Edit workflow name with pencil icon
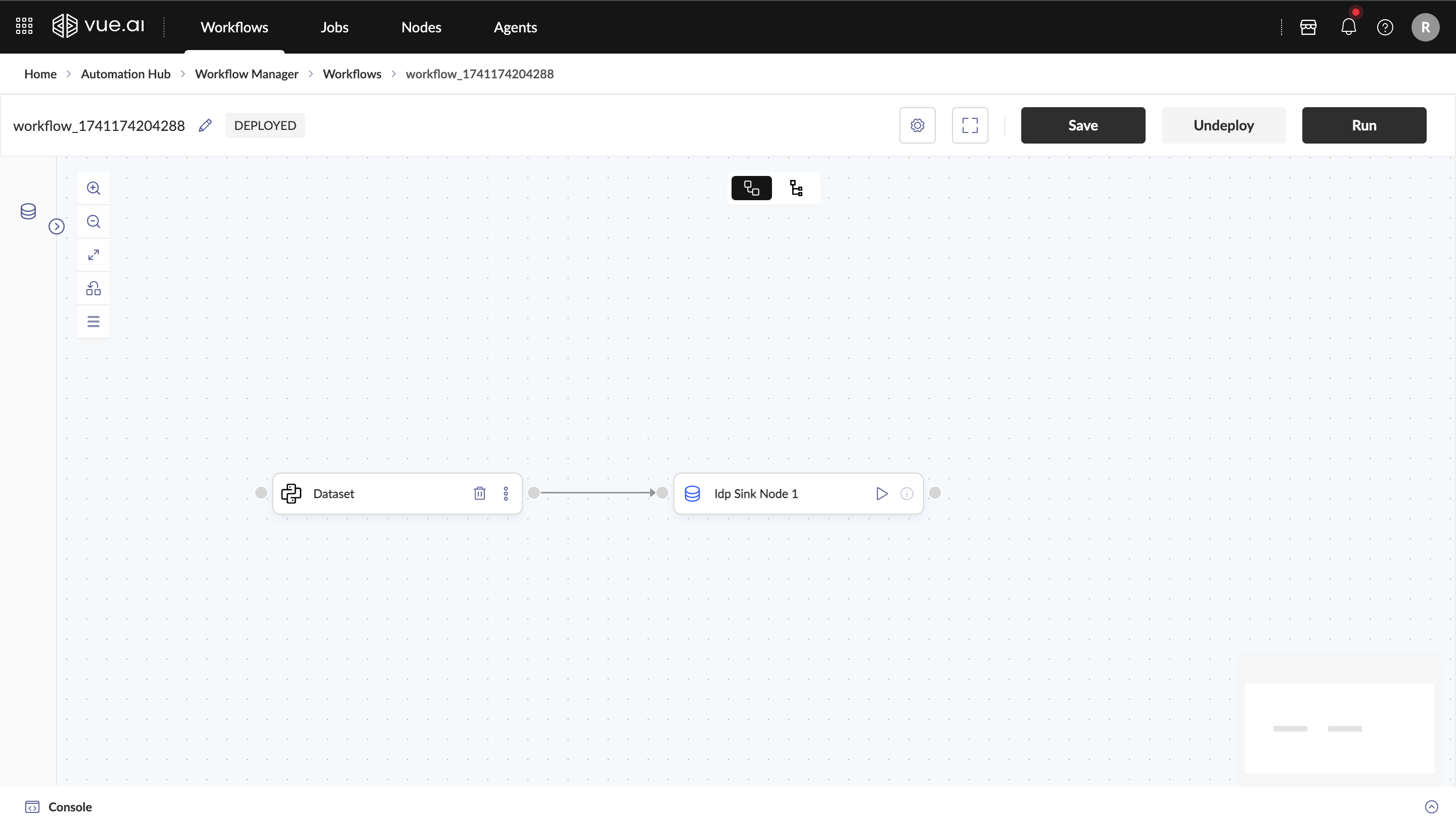 tap(205, 125)
